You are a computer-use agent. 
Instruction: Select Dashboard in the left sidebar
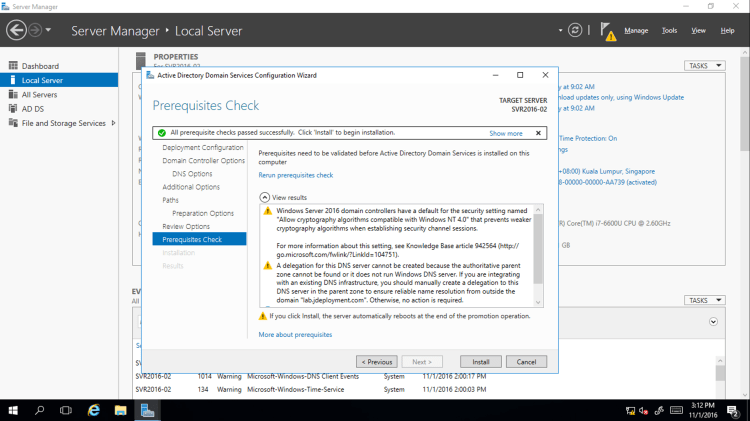[40, 66]
